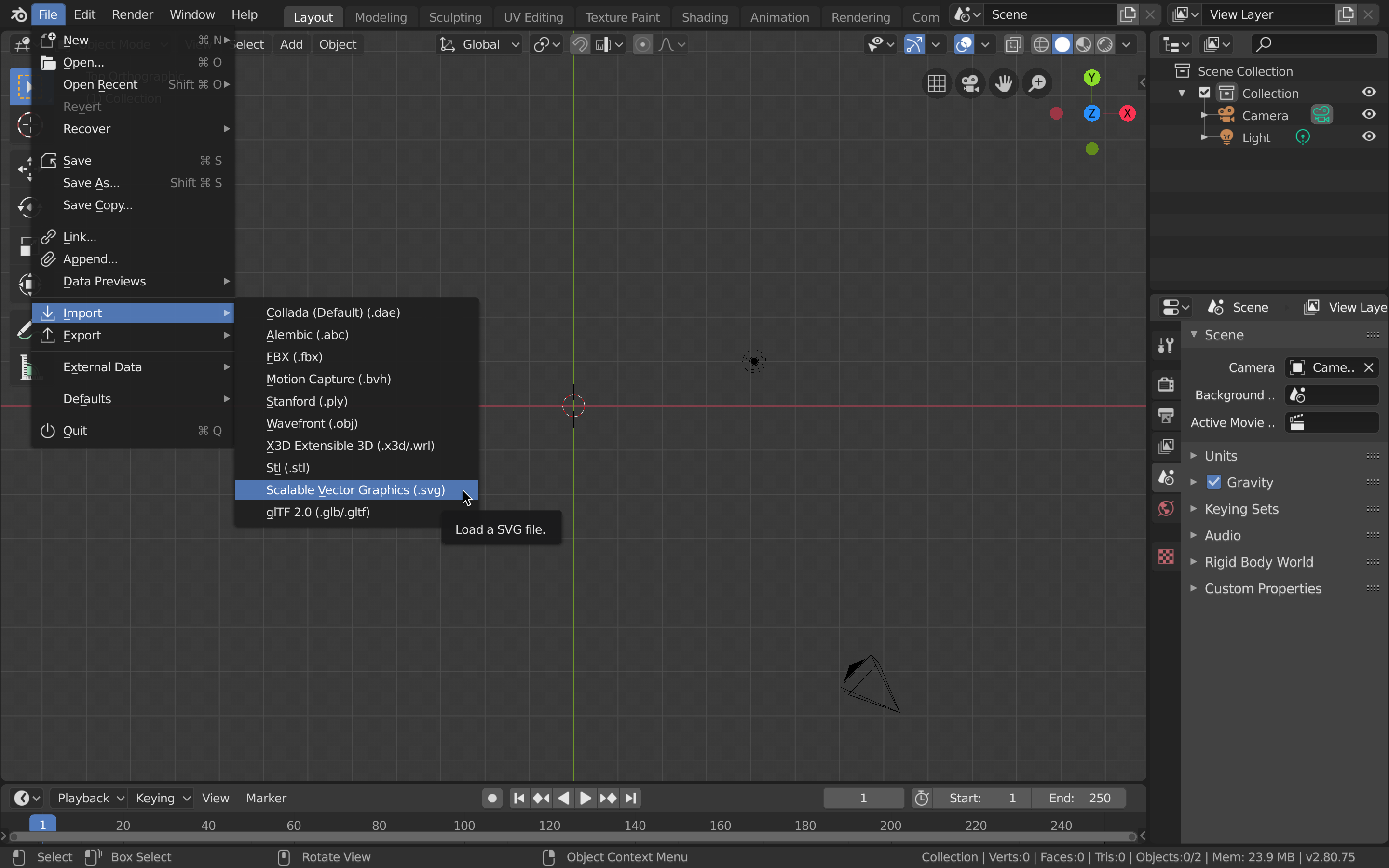
Task: Click the End frame 250 field
Action: tap(1079, 798)
